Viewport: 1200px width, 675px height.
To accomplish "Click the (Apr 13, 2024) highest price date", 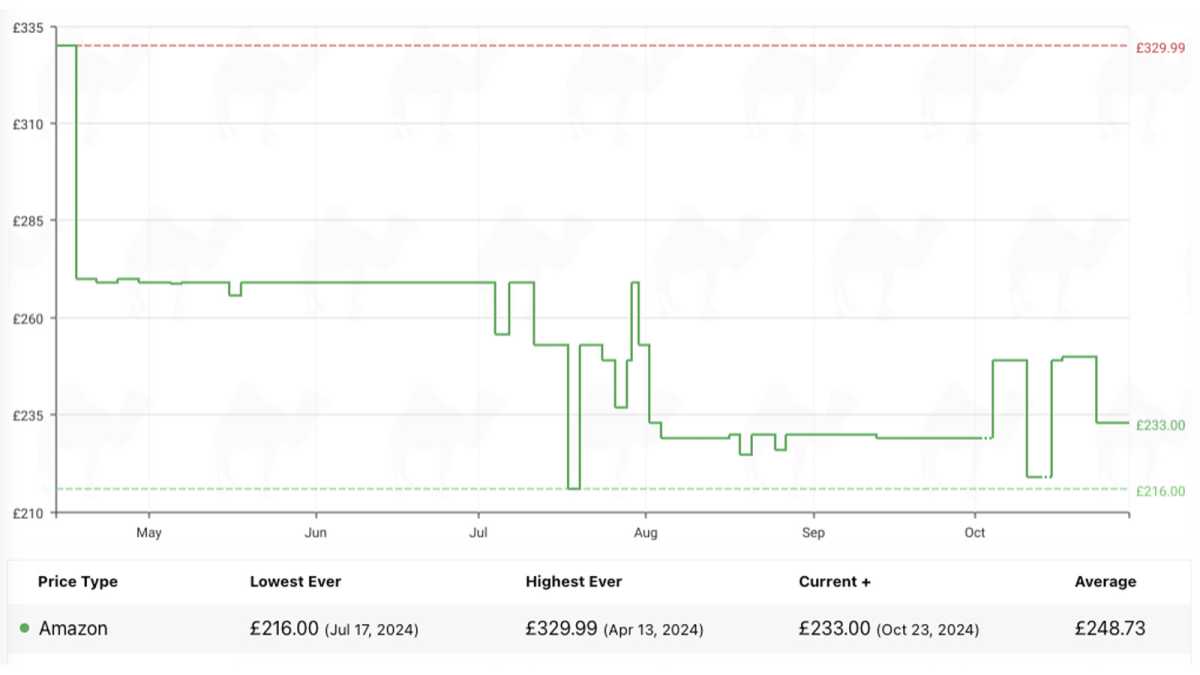I will pyautogui.click(x=653, y=630).
